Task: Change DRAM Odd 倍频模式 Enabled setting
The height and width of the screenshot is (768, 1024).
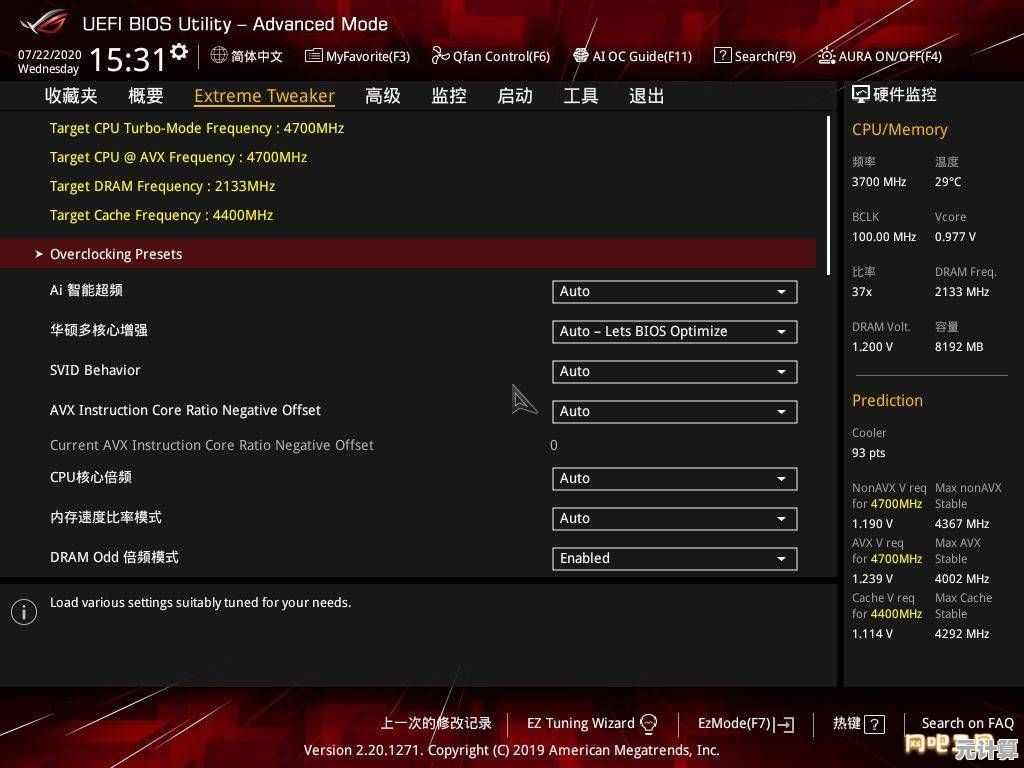Action: [x=674, y=558]
